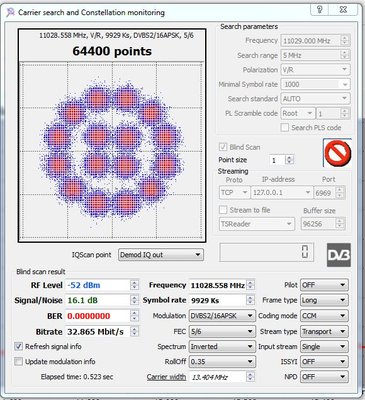Viewport: 365px width, 400px height.
Task: Click the DVB logo icon
Action: point(339,255)
